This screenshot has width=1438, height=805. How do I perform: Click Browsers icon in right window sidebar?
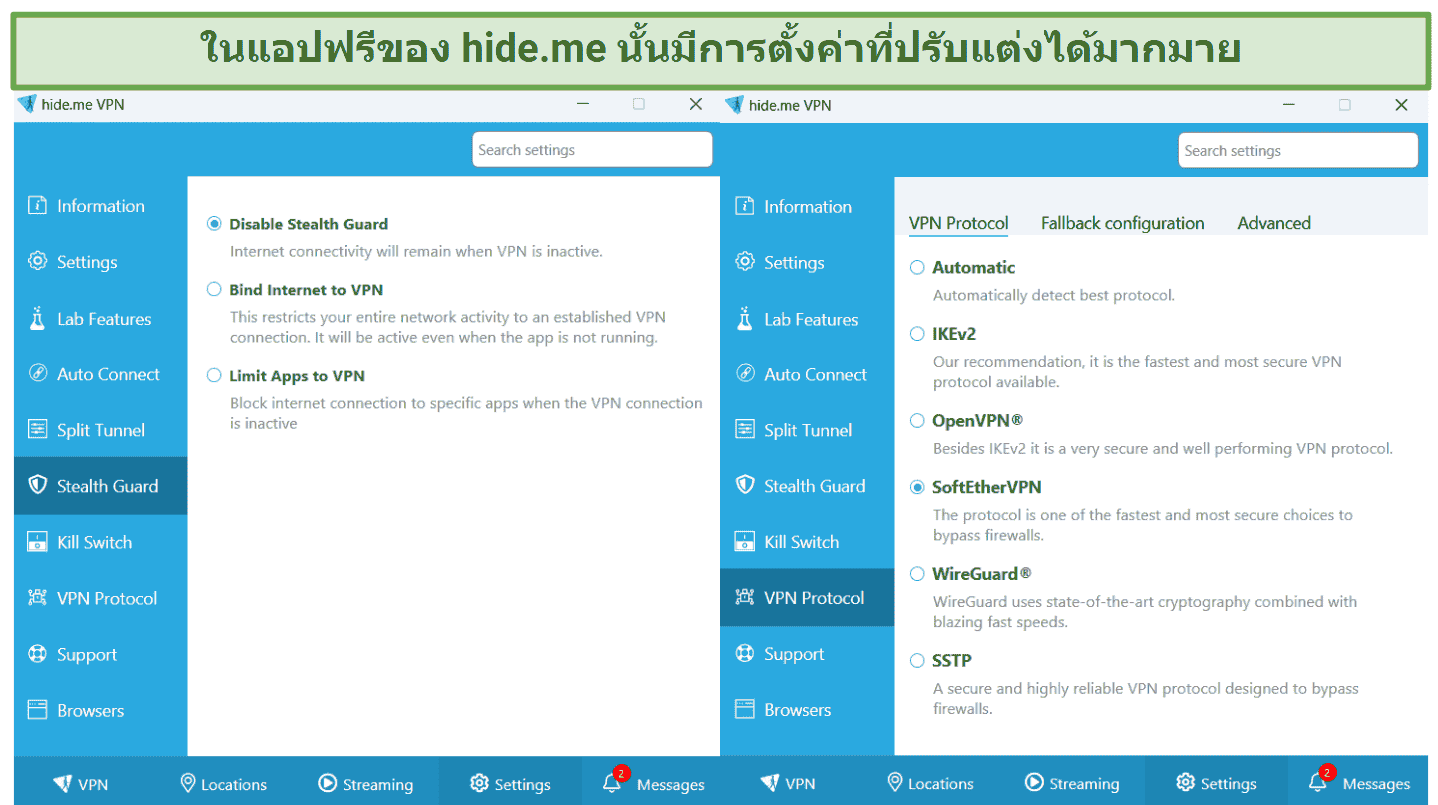[745, 710]
